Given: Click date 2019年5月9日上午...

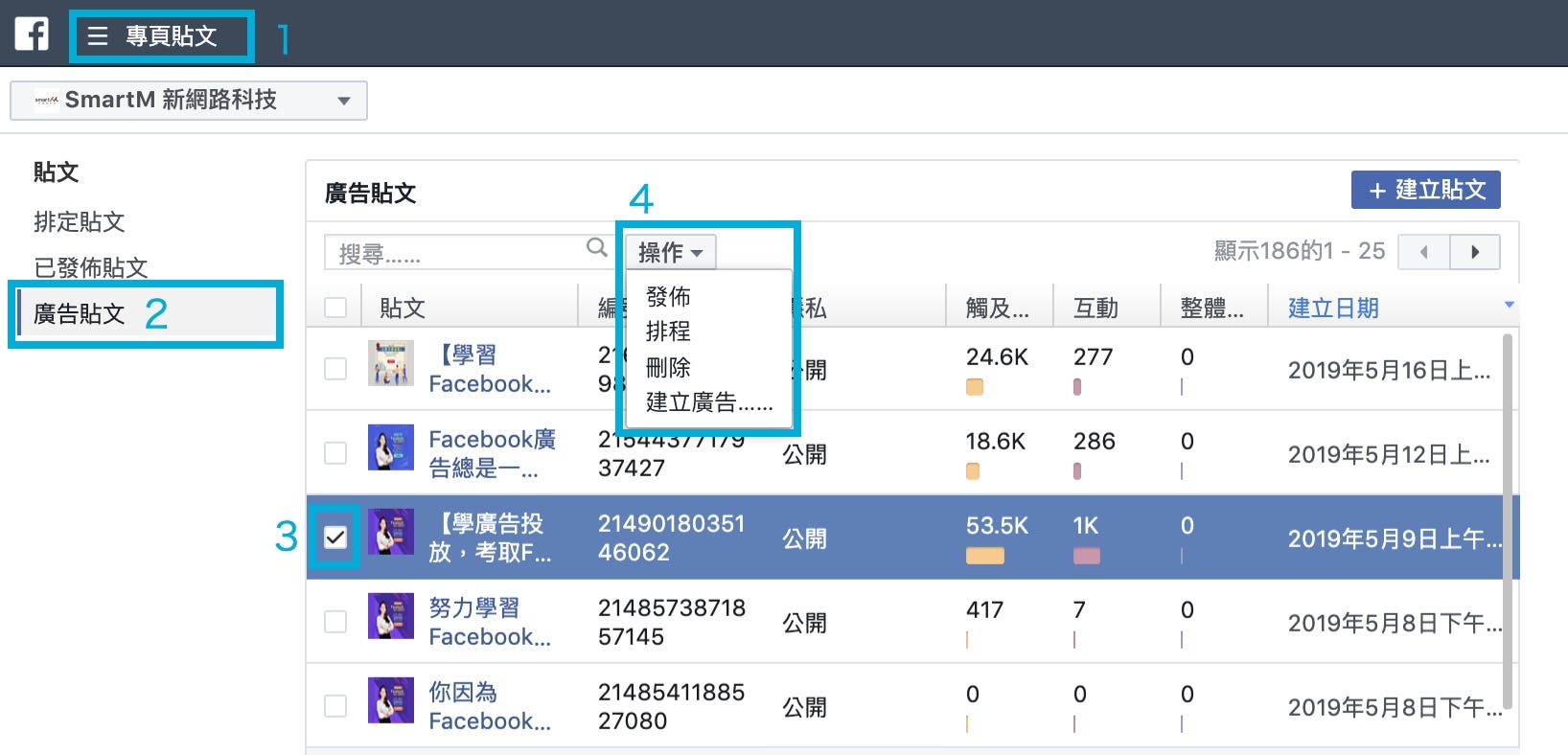Looking at the screenshot, I should 1395,539.
